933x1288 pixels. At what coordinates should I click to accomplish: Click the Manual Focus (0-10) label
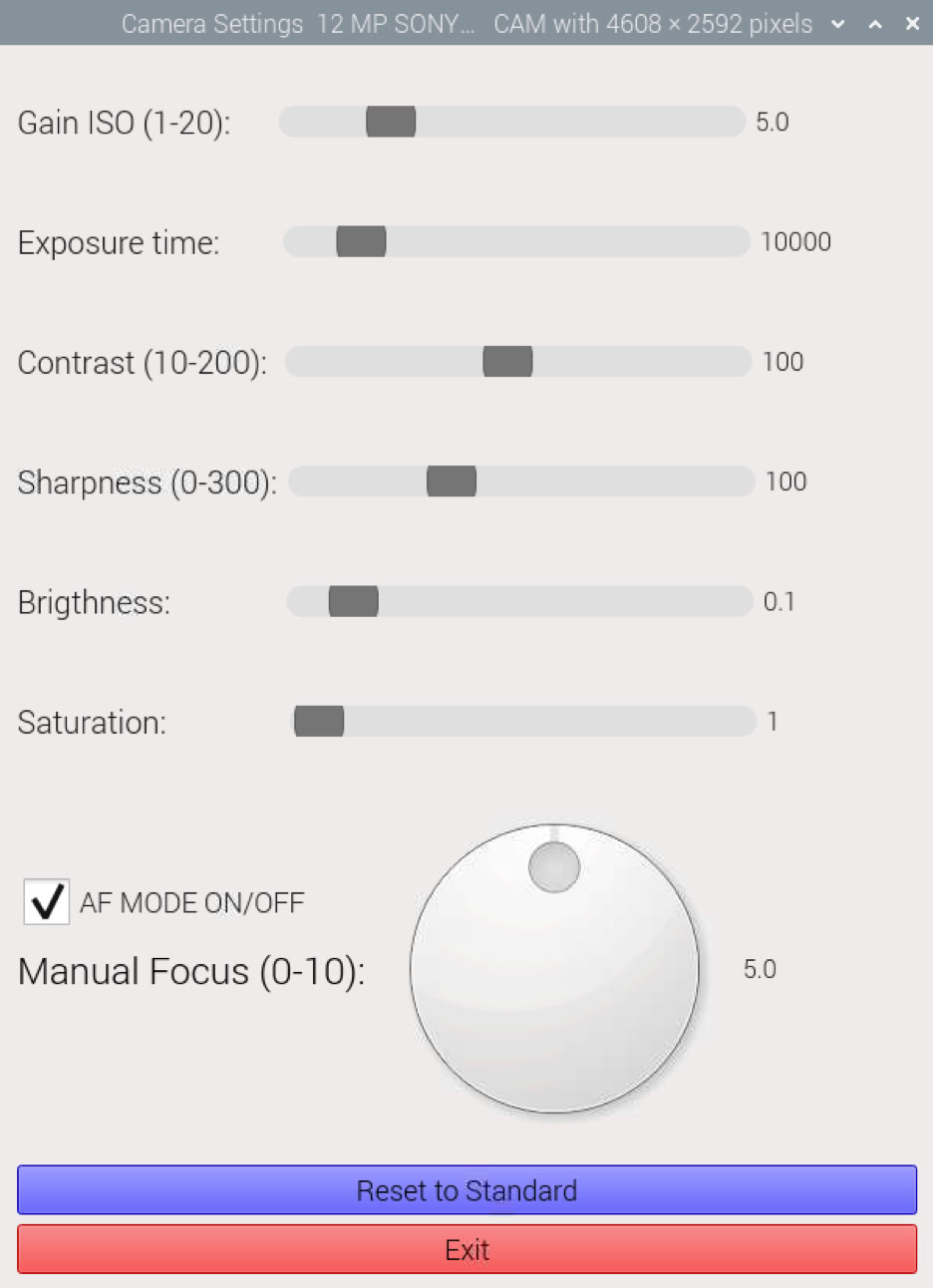point(191,971)
